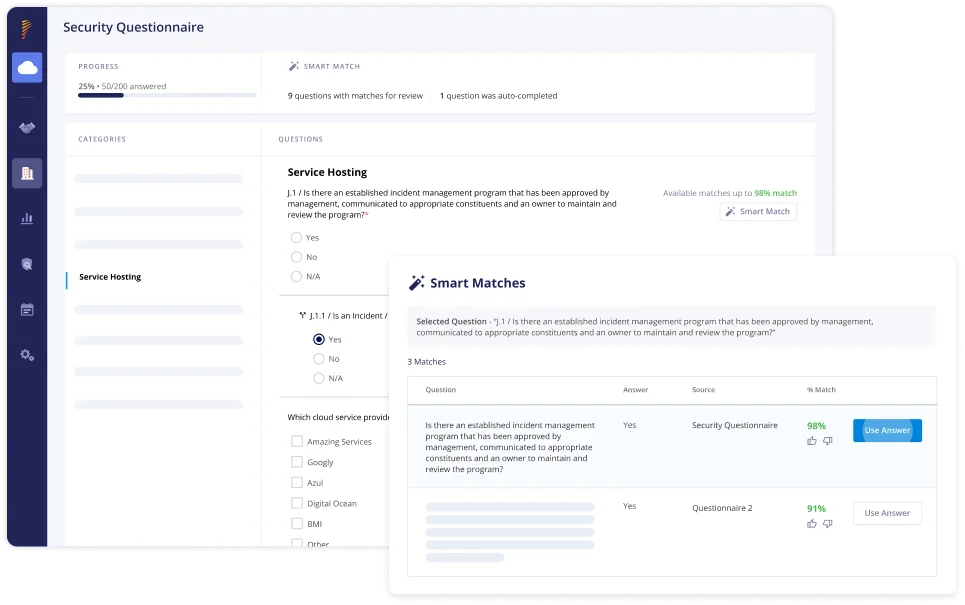Click the branch icon beside J.1.1
The width and height of the screenshot is (965, 605).
(302, 315)
